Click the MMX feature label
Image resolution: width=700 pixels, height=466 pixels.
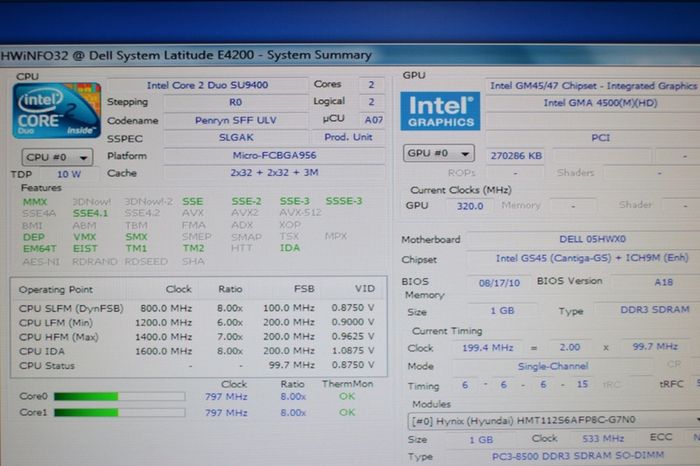pos(35,202)
